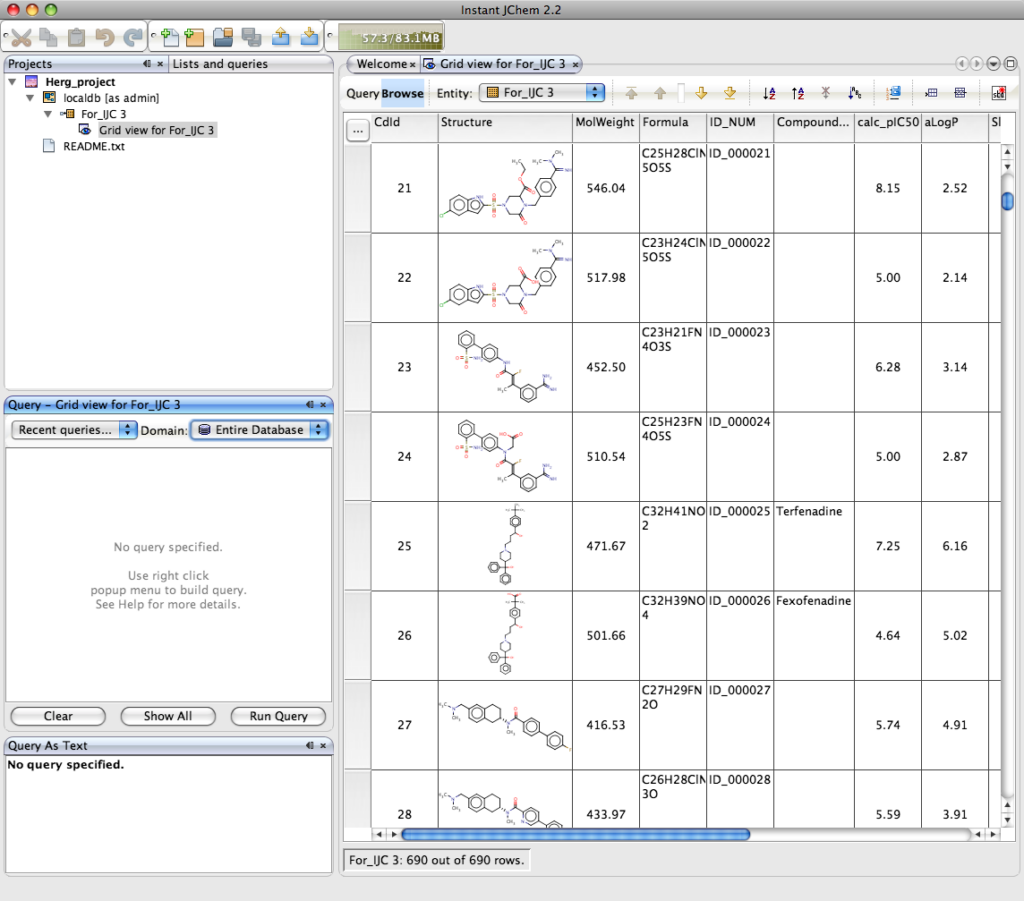Select the Cut (scissors) icon
This screenshot has width=1024, height=901.
tap(20, 36)
